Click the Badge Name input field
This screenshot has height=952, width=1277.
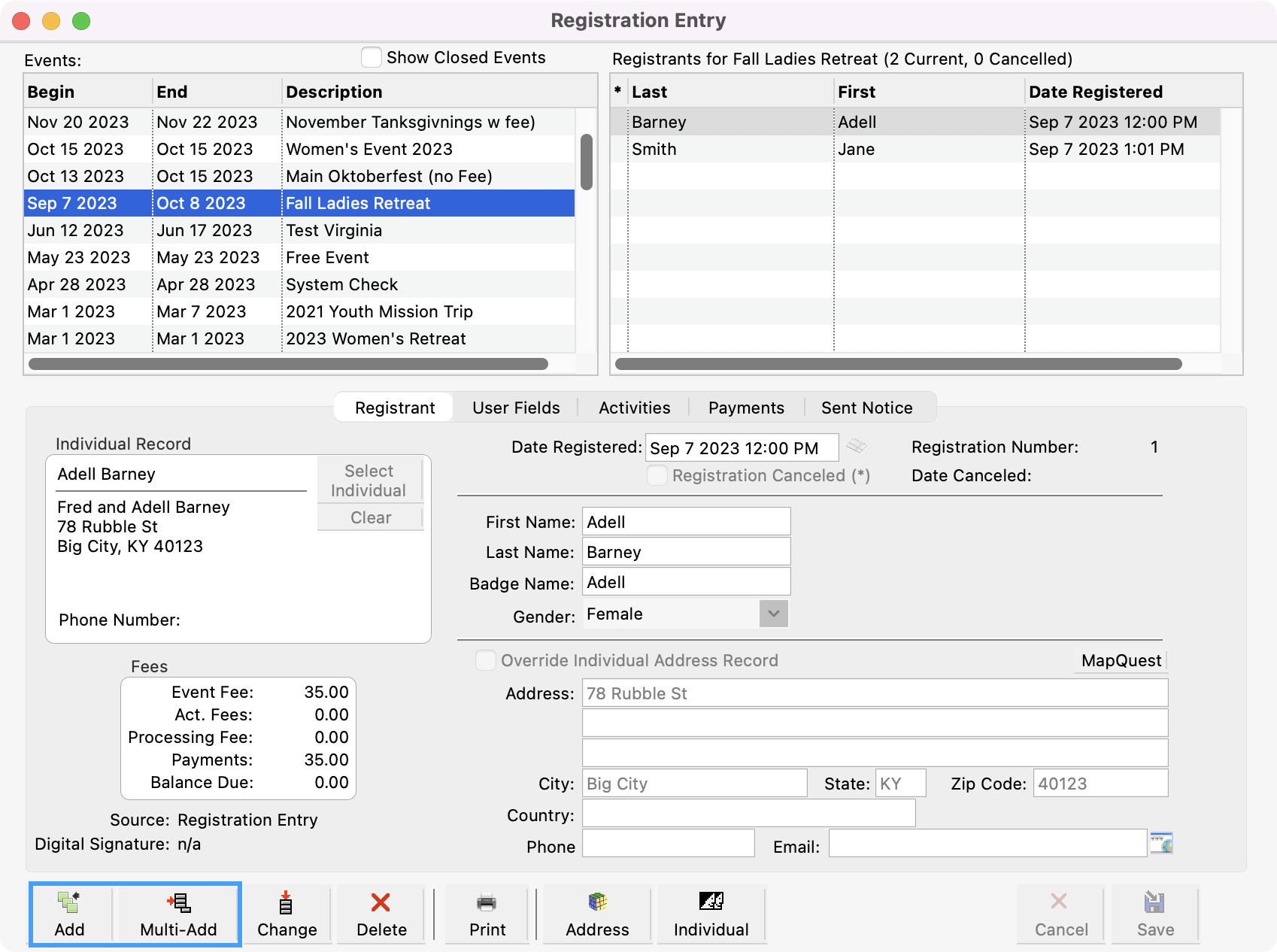coord(686,582)
